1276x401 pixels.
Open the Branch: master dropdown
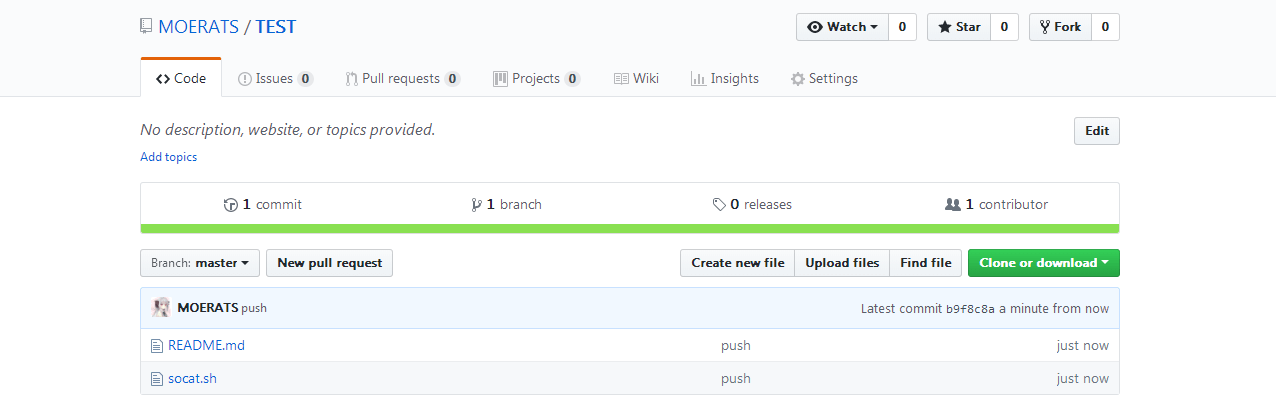pyautogui.click(x=200, y=263)
